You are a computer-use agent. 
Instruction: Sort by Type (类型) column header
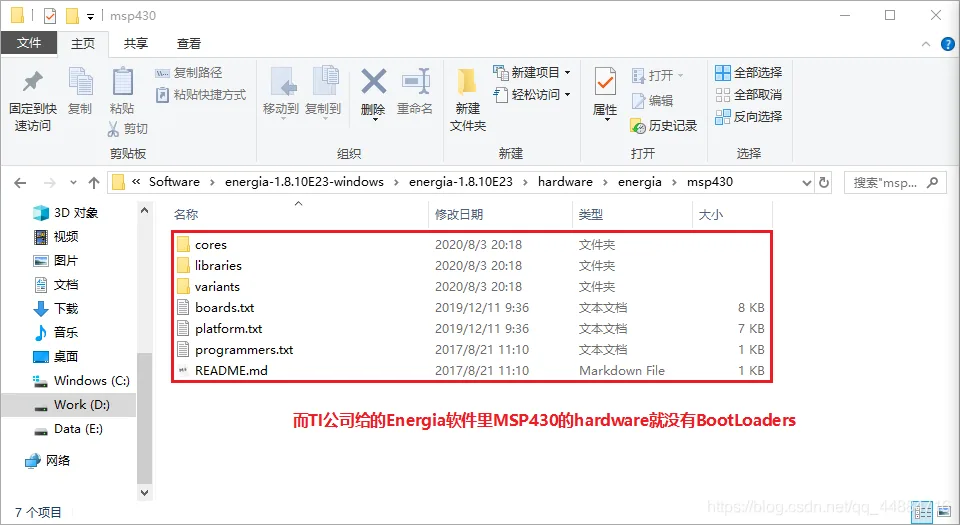591,215
